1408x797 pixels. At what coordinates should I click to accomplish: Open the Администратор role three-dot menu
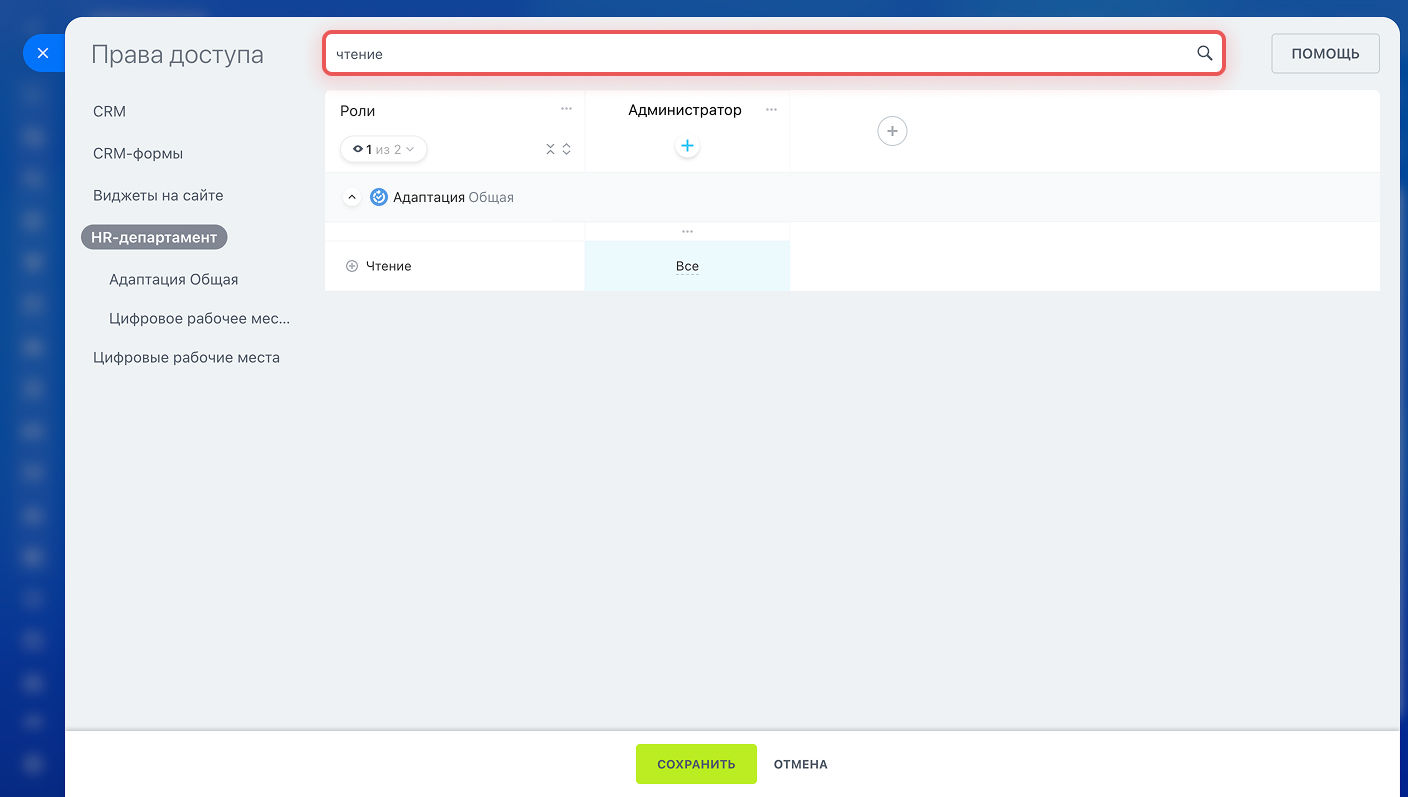tap(771, 110)
